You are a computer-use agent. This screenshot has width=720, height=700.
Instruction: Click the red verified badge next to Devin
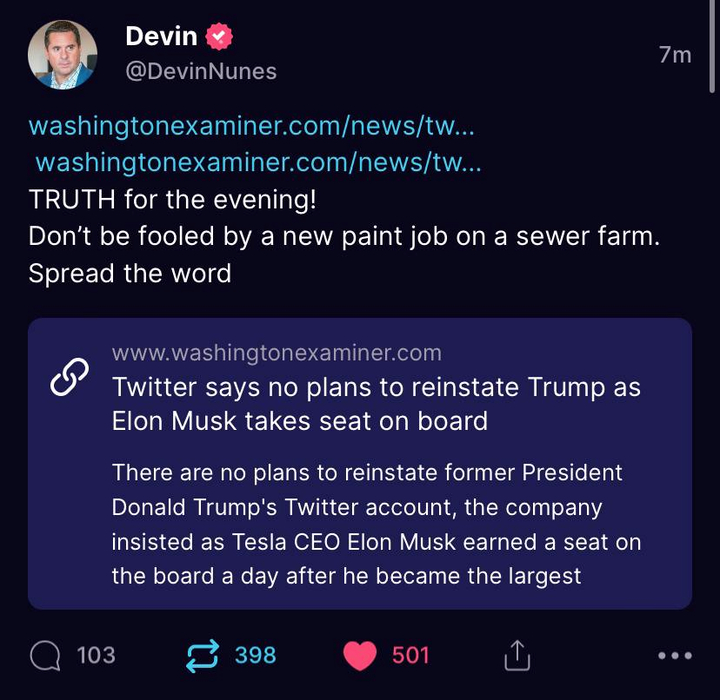click(x=220, y=38)
